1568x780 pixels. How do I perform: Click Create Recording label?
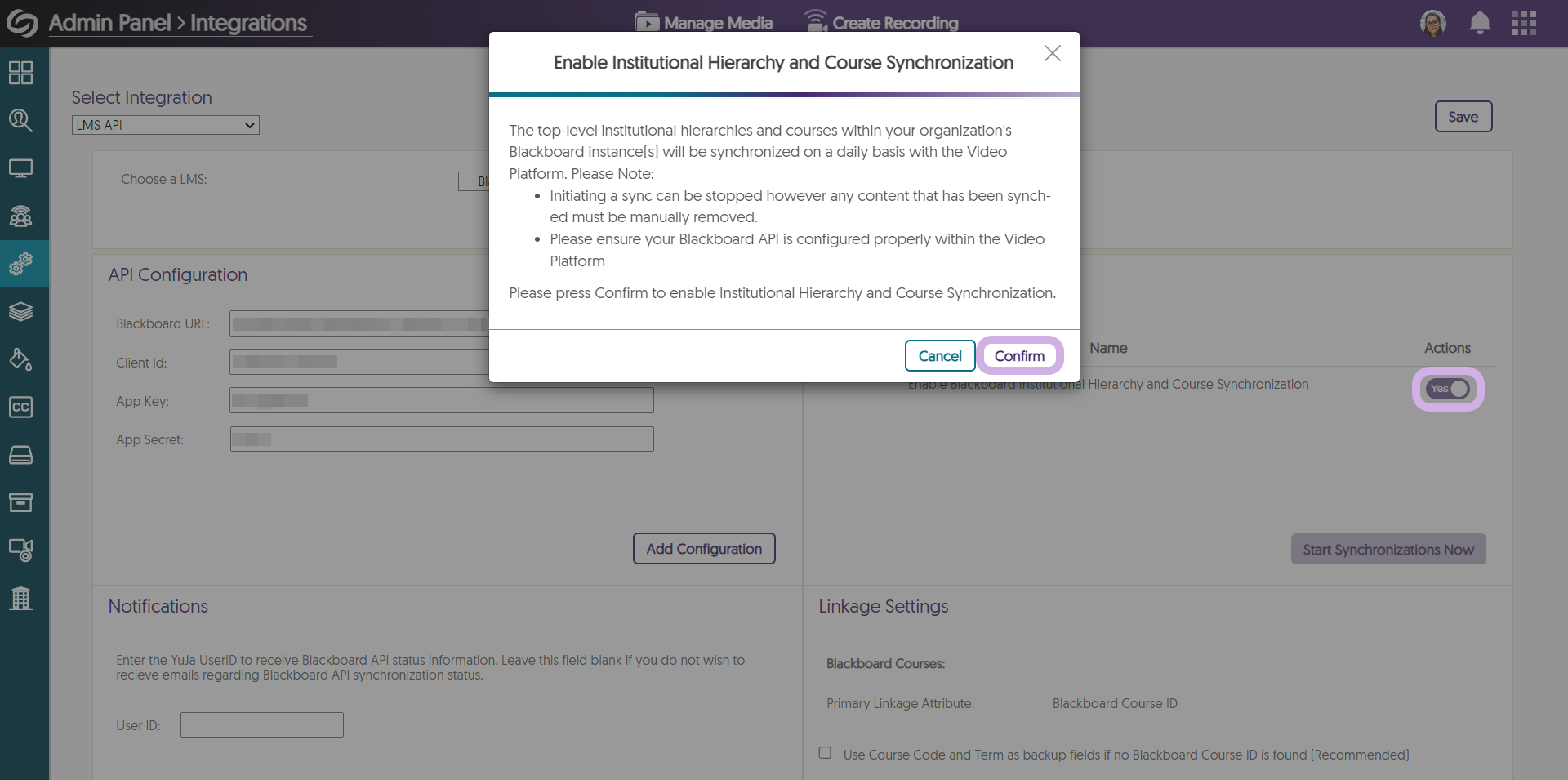pyautogui.click(x=896, y=23)
